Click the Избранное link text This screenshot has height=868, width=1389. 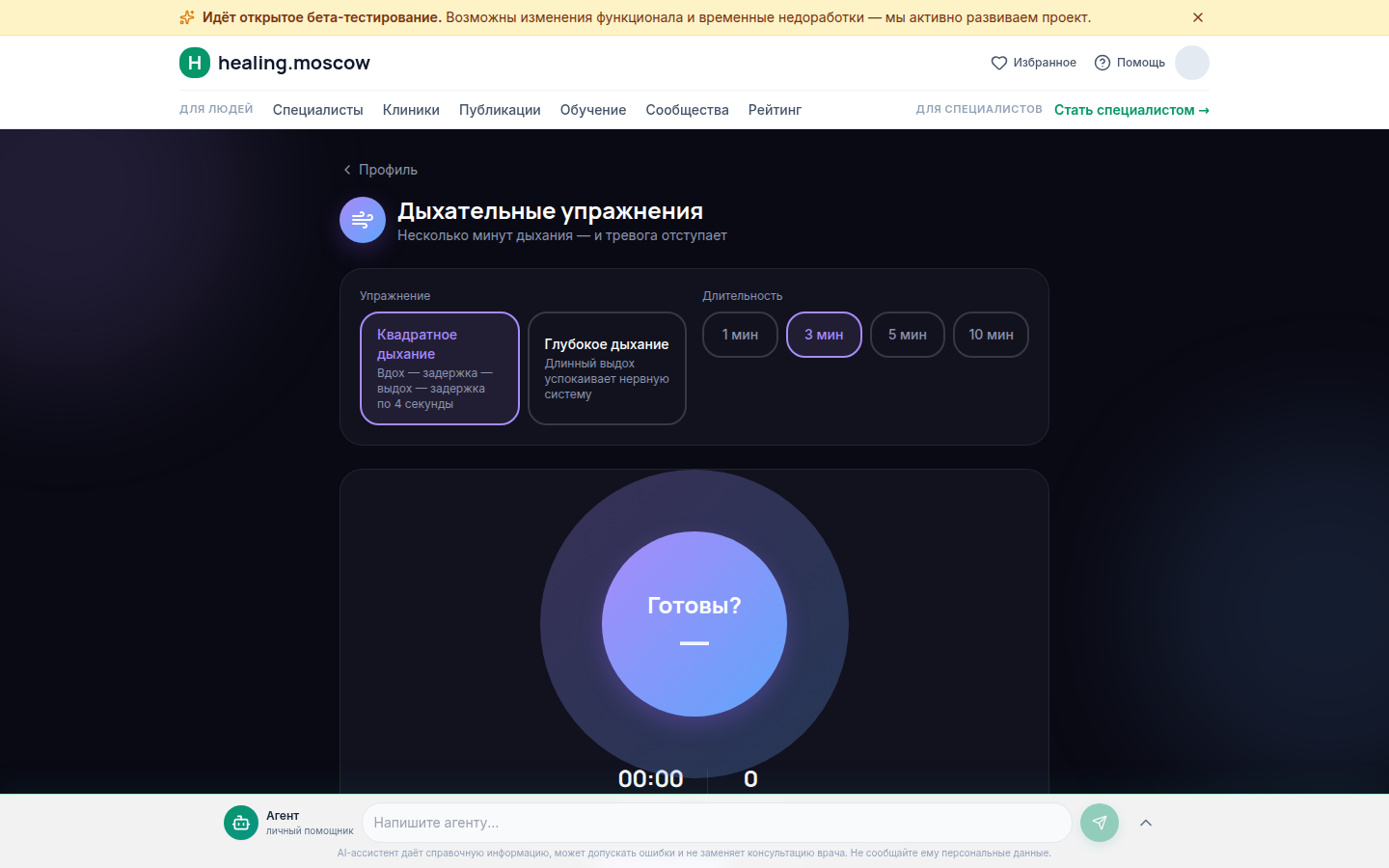(x=1045, y=63)
